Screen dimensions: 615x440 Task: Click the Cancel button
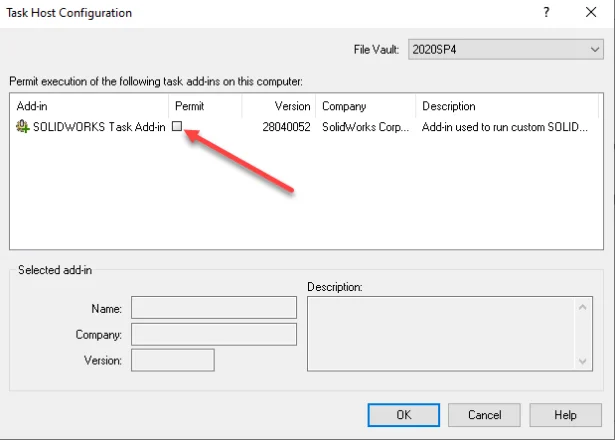pos(484,415)
